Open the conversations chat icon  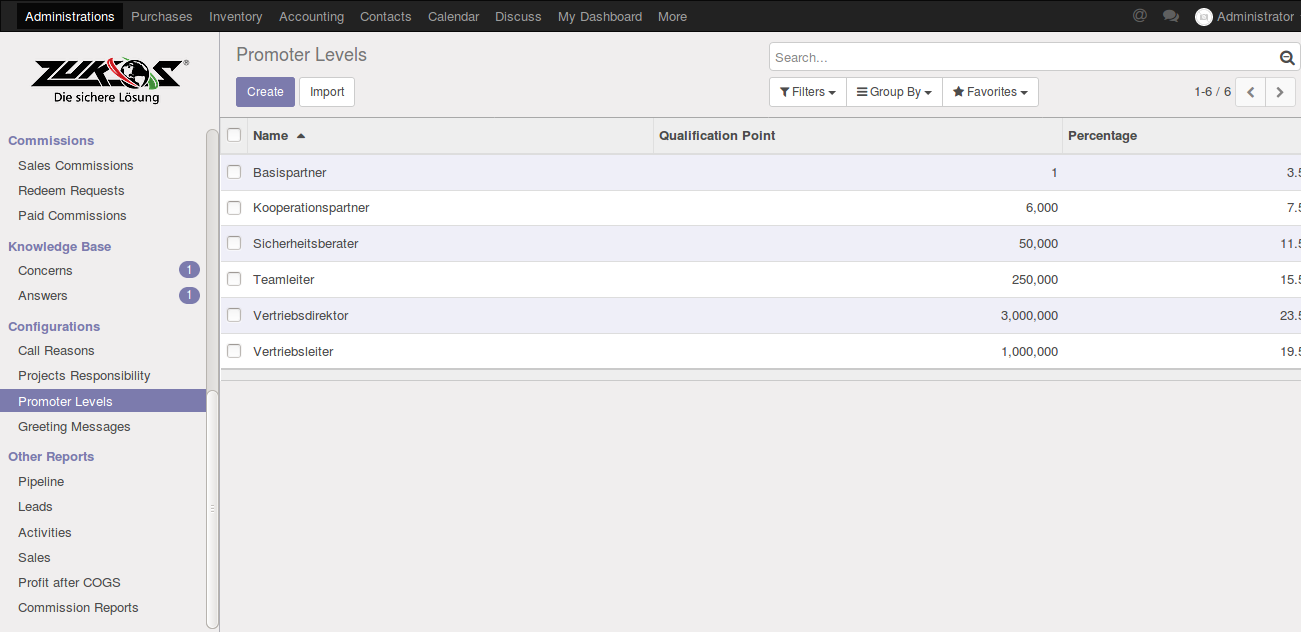[x=1171, y=16]
